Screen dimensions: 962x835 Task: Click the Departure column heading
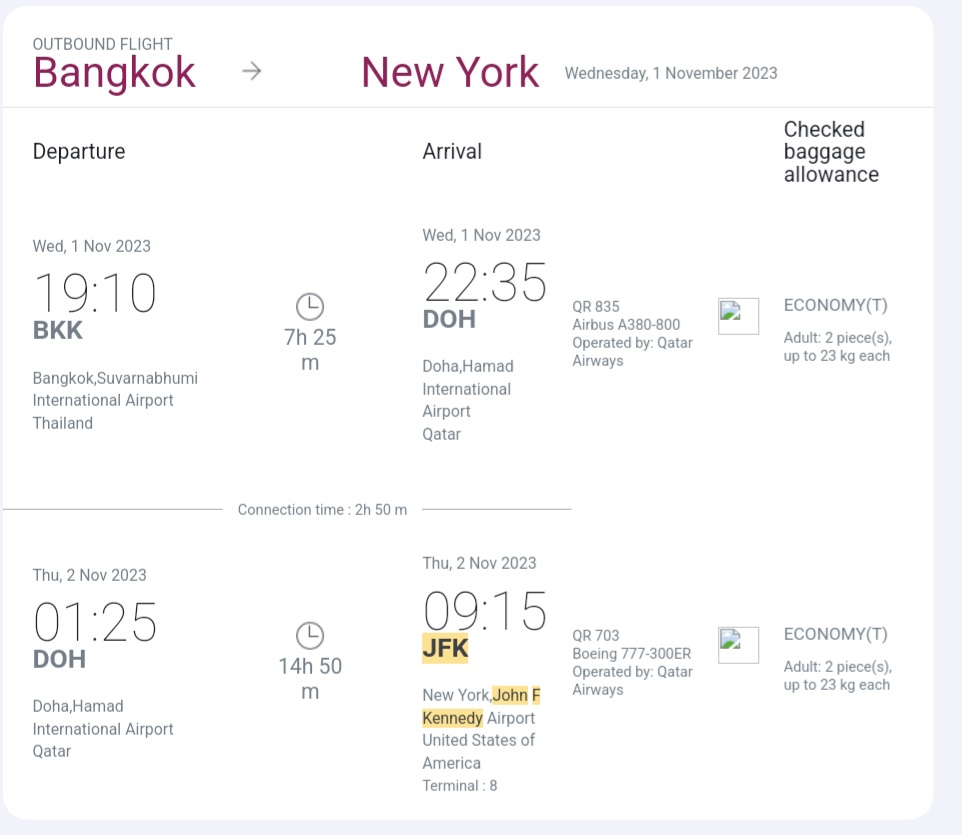tap(79, 151)
